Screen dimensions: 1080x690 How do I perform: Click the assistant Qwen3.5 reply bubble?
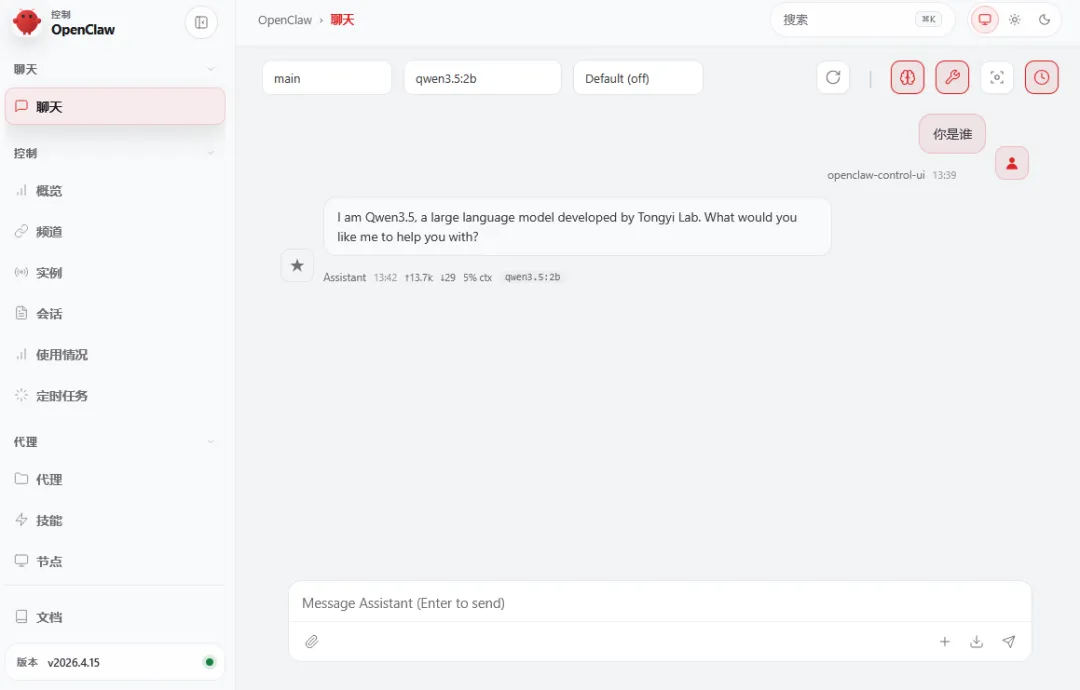(577, 227)
